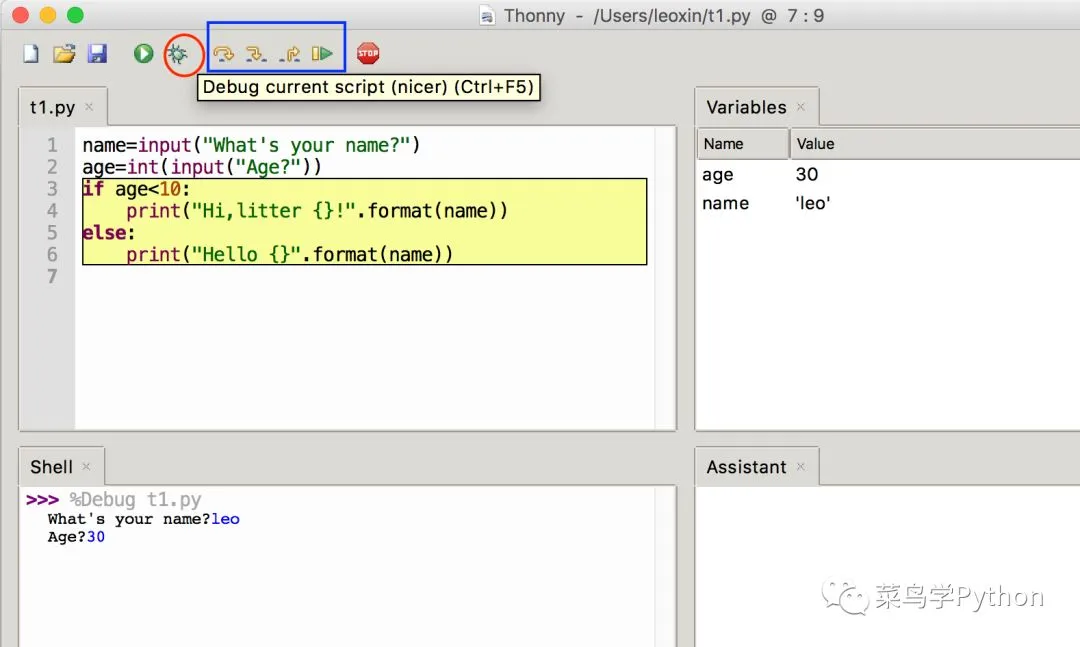Close the Assistant panel tab
The height and width of the screenshot is (647, 1080).
click(x=801, y=467)
